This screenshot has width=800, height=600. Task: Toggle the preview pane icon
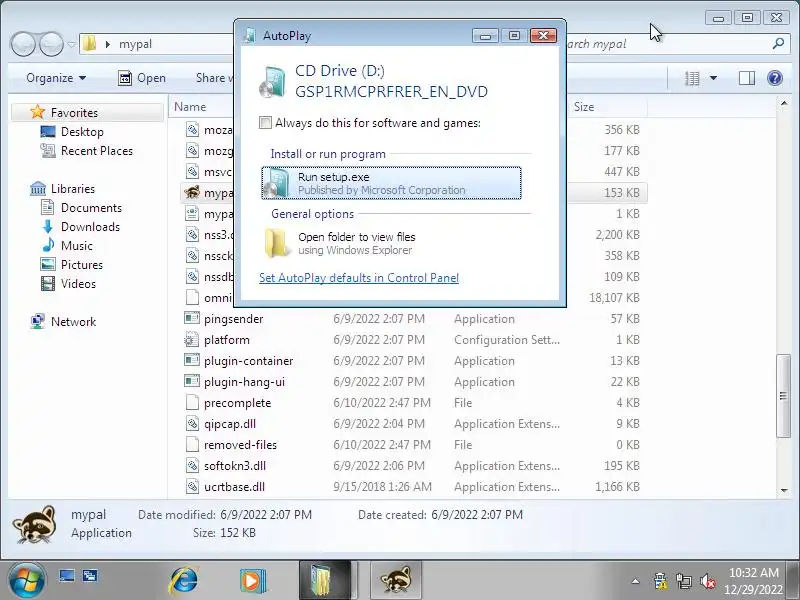tap(747, 78)
